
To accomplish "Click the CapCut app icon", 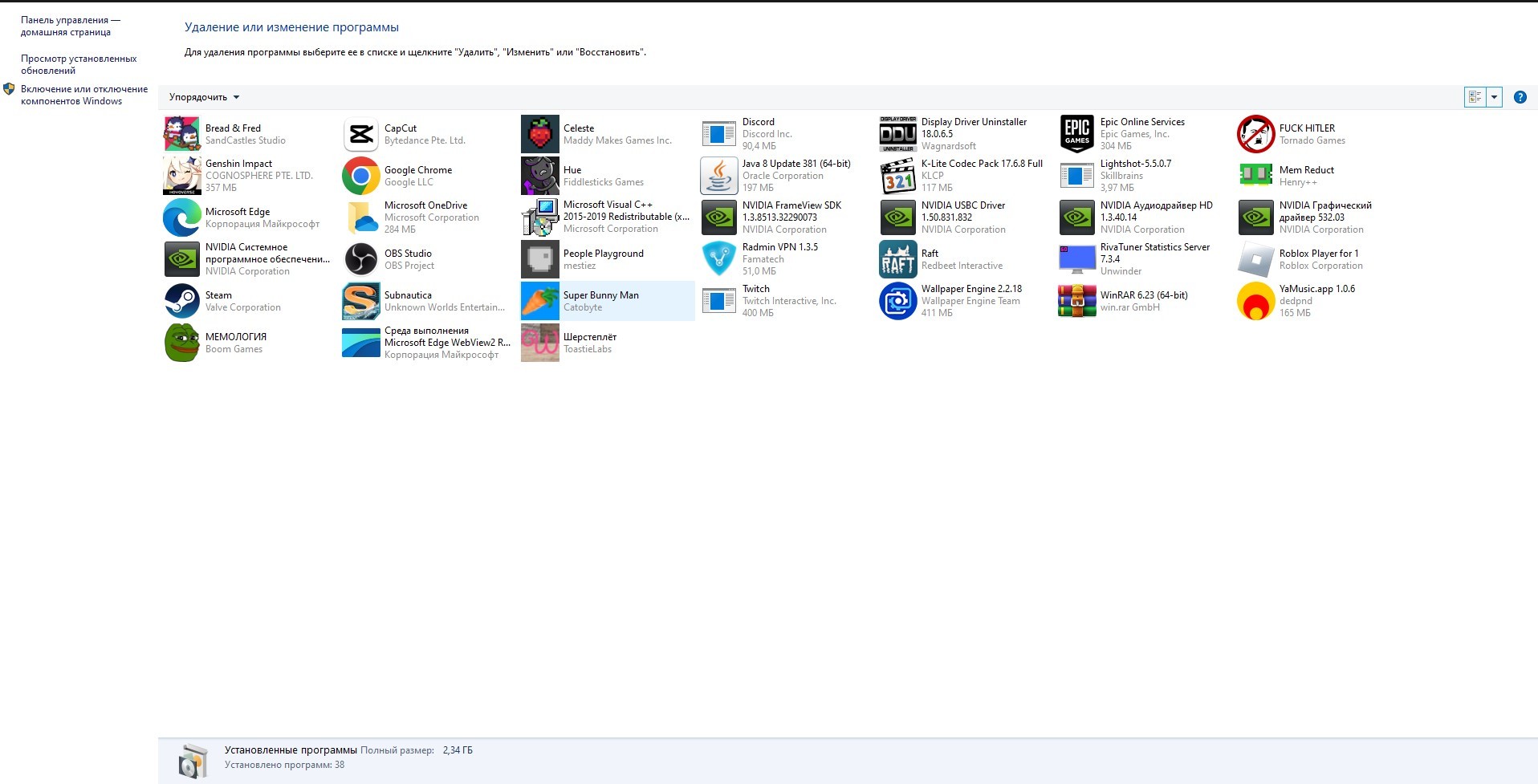I will 361,134.
